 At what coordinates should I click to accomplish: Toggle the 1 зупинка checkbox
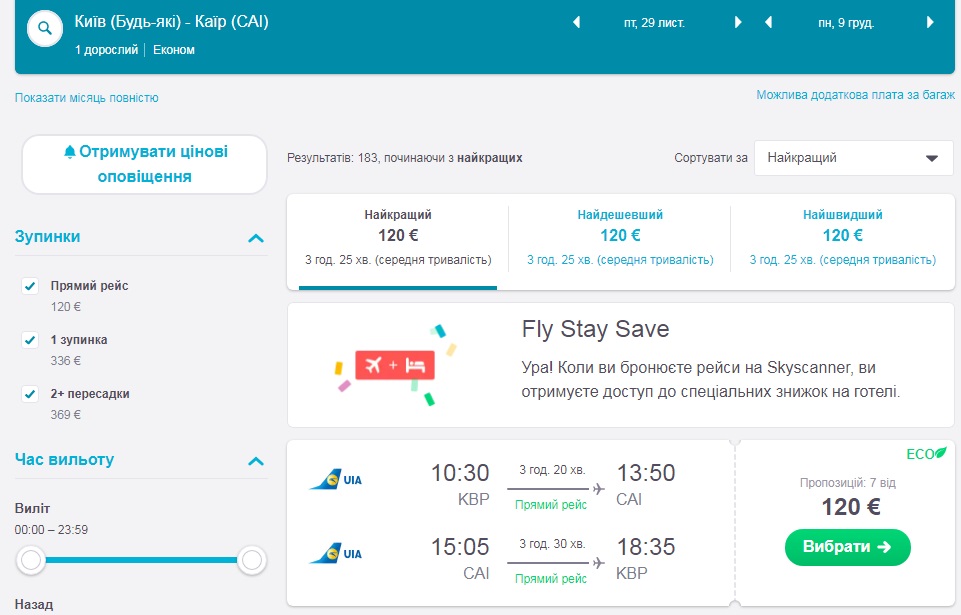[x=30, y=340]
